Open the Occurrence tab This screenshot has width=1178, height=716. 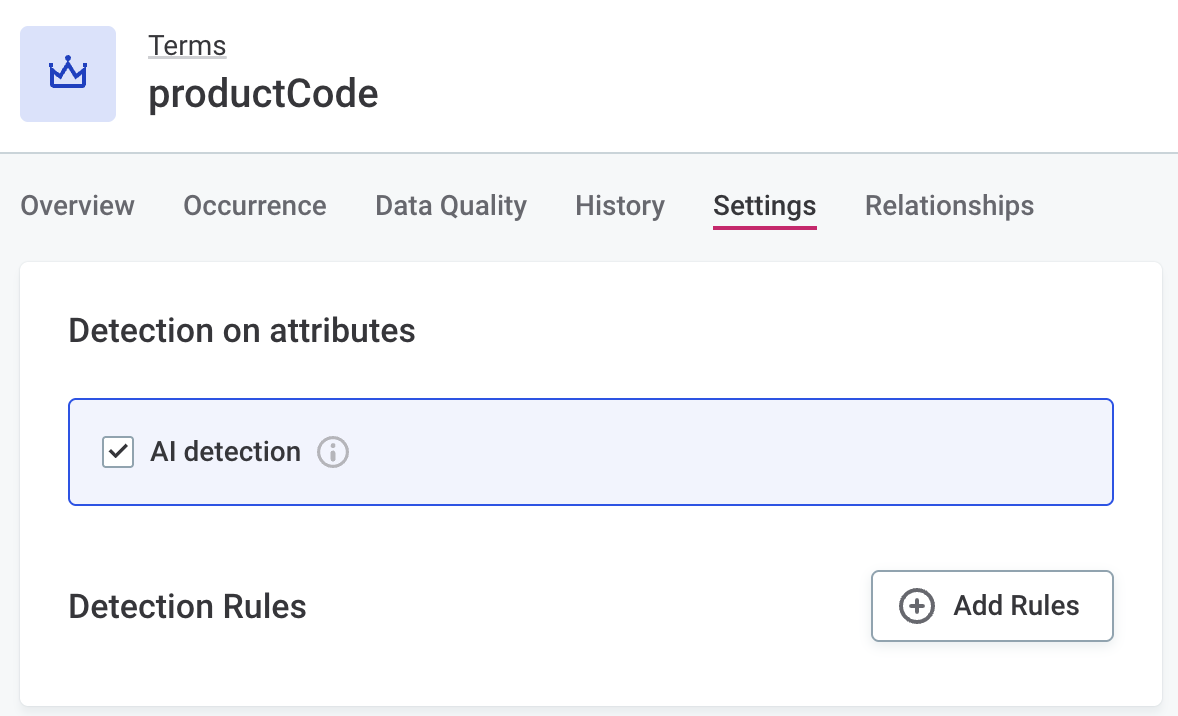(x=254, y=206)
